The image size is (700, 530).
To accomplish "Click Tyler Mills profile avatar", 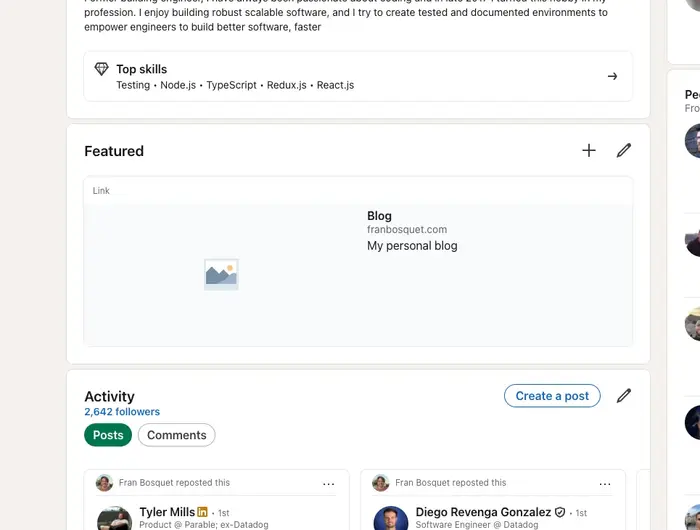I will [x=114, y=520].
